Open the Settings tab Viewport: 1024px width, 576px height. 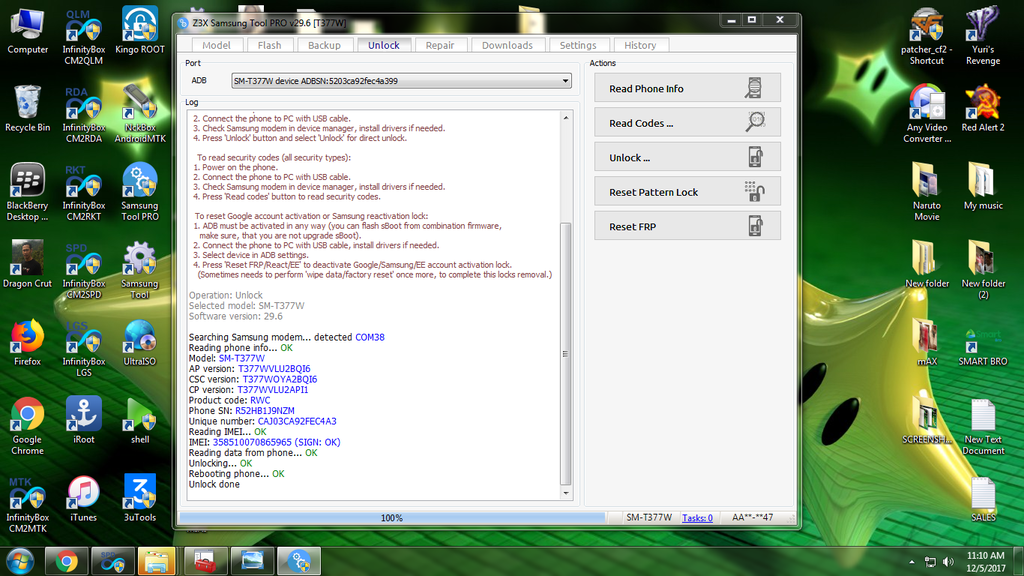tap(578, 45)
